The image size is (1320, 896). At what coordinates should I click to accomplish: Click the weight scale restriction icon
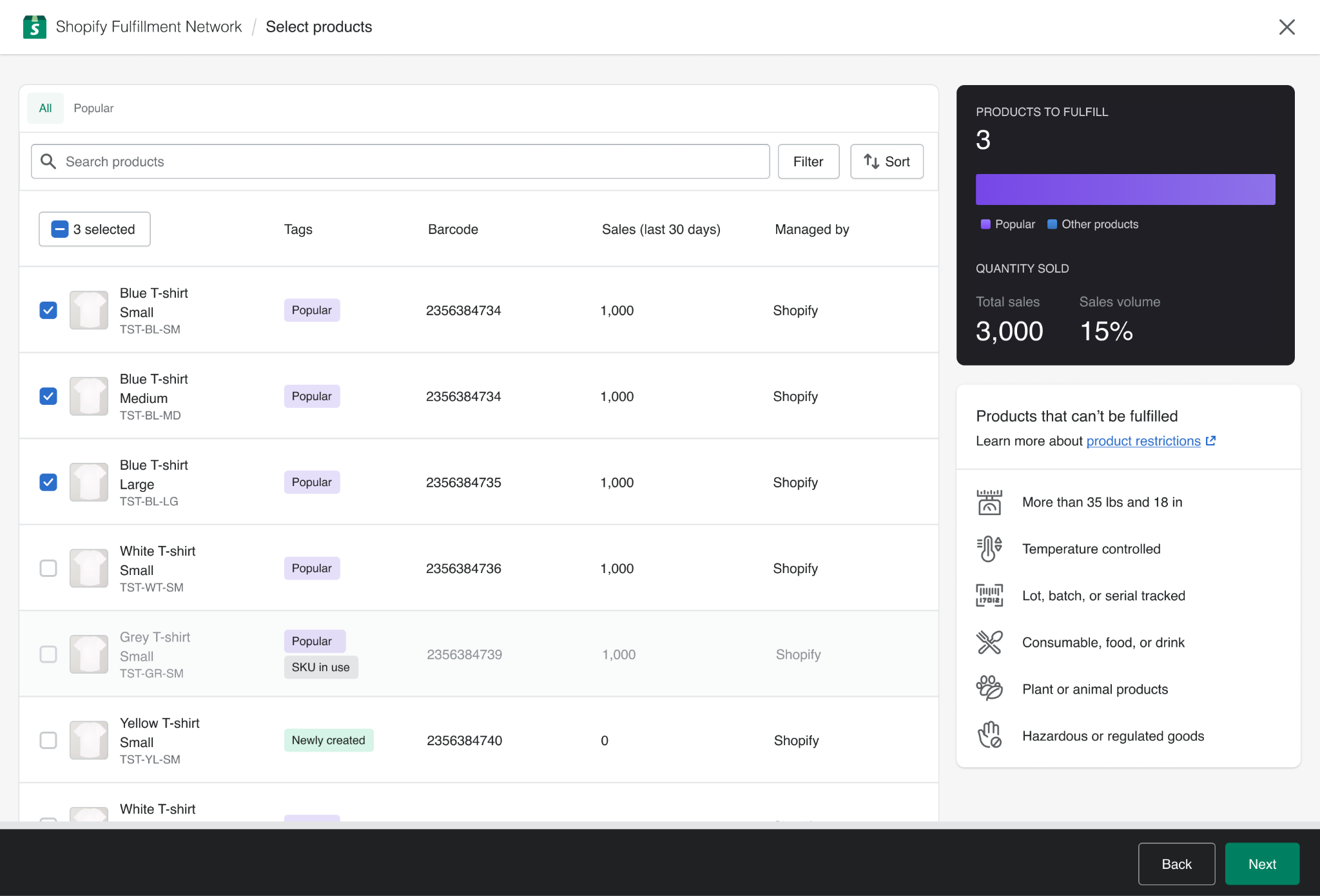(989, 502)
